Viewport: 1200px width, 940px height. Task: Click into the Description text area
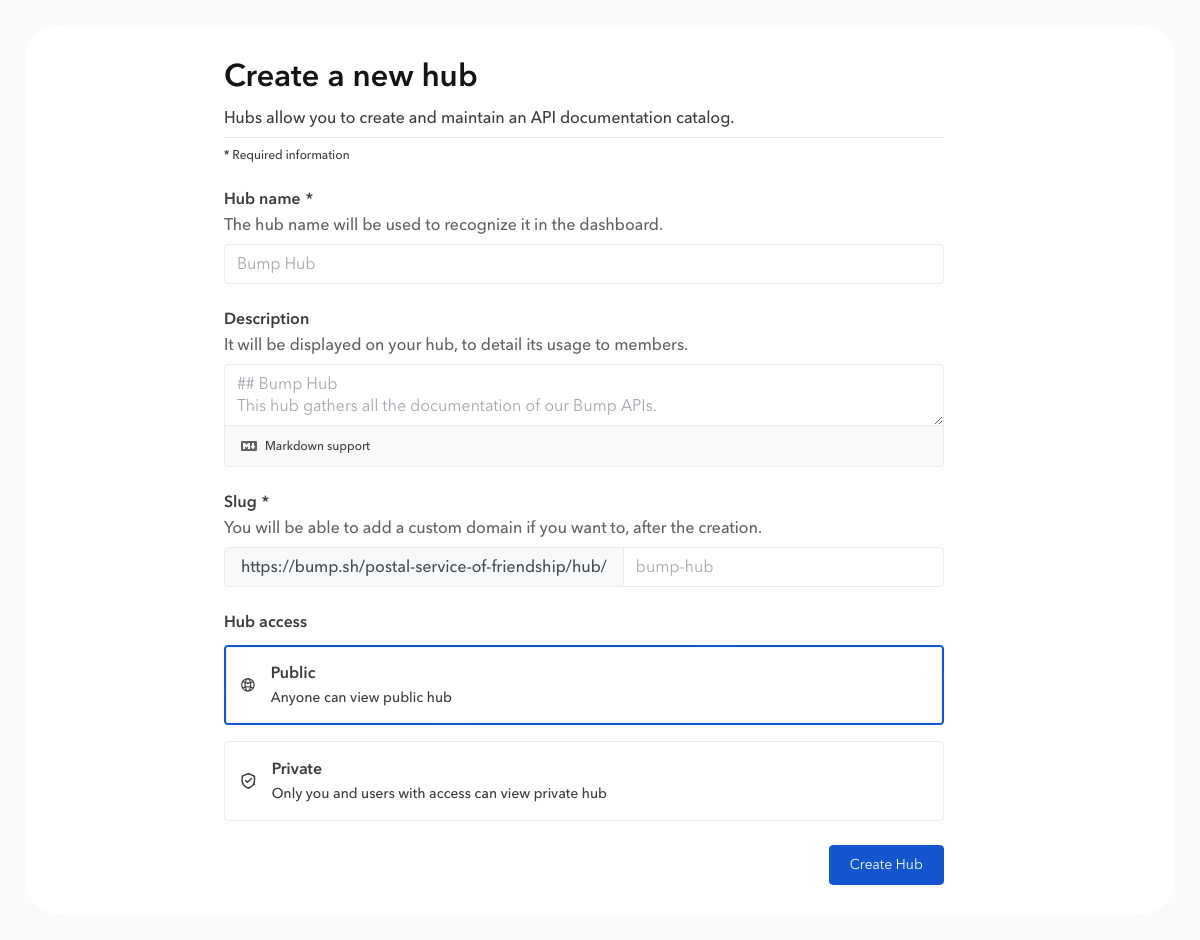(583, 395)
